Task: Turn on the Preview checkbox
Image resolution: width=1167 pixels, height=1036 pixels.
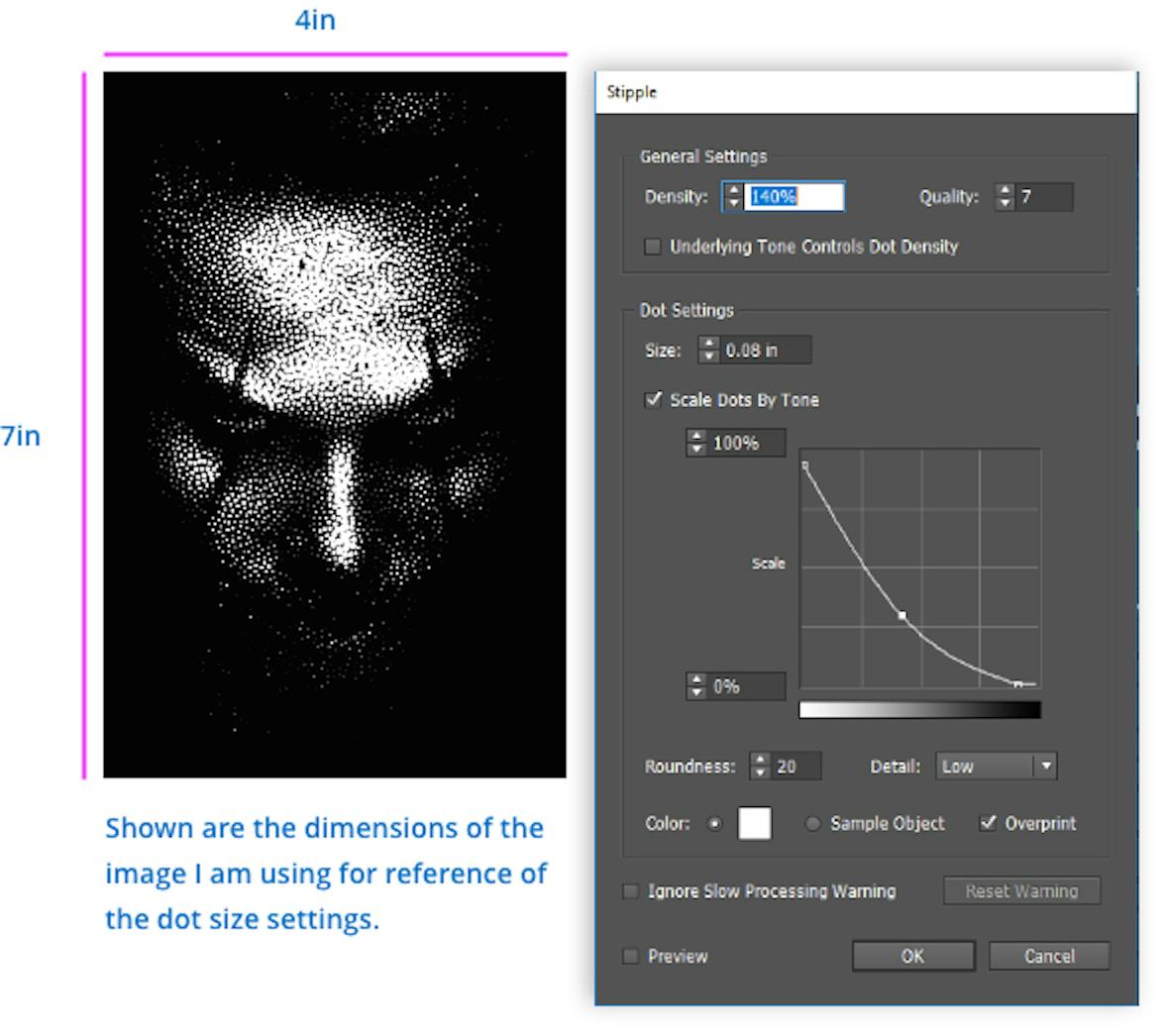Action: (630, 957)
